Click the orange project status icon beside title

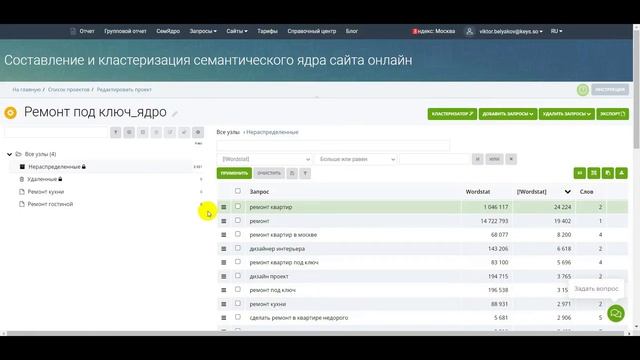(x=10, y=112)
